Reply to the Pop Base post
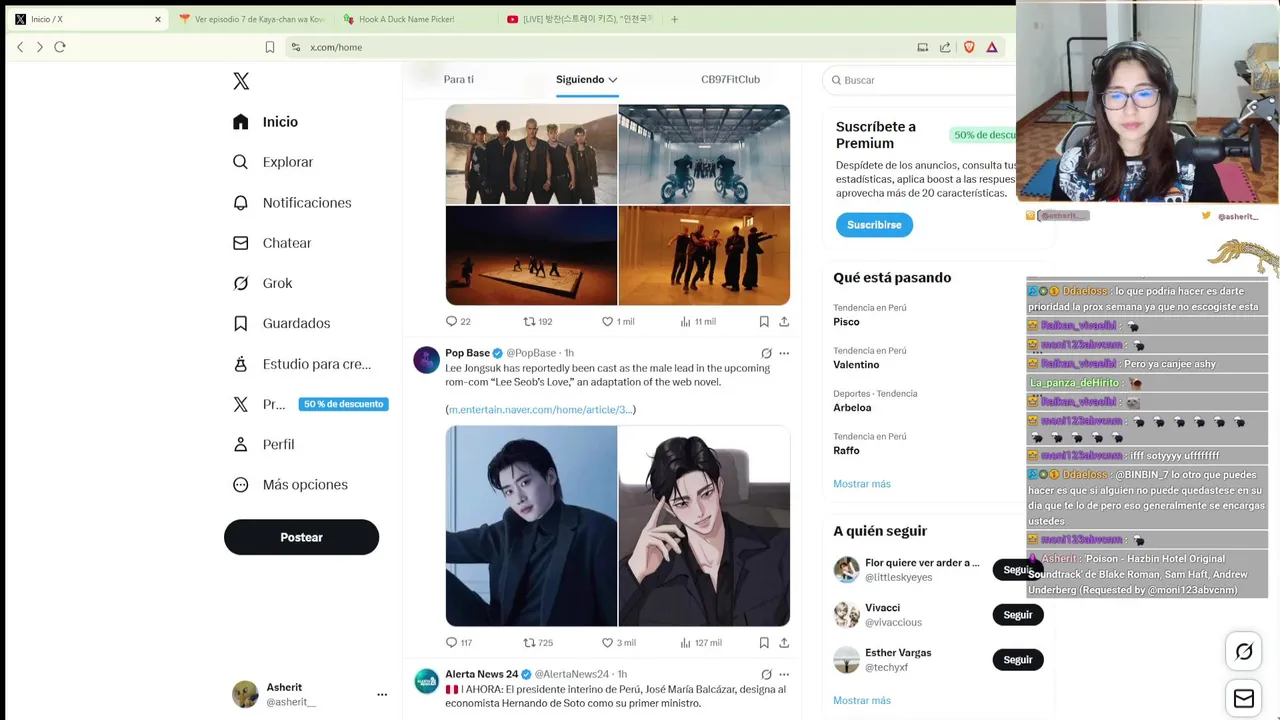 [451, 642]
